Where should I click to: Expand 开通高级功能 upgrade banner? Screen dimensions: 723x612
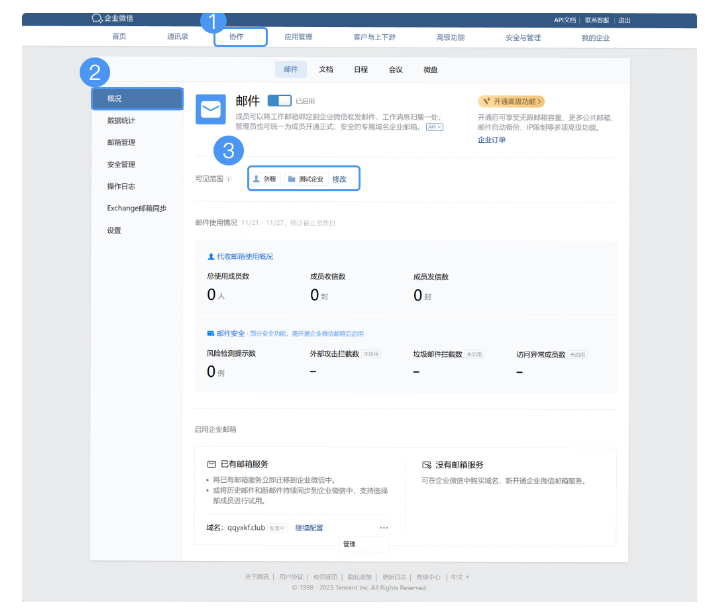(x=511, y=101)
